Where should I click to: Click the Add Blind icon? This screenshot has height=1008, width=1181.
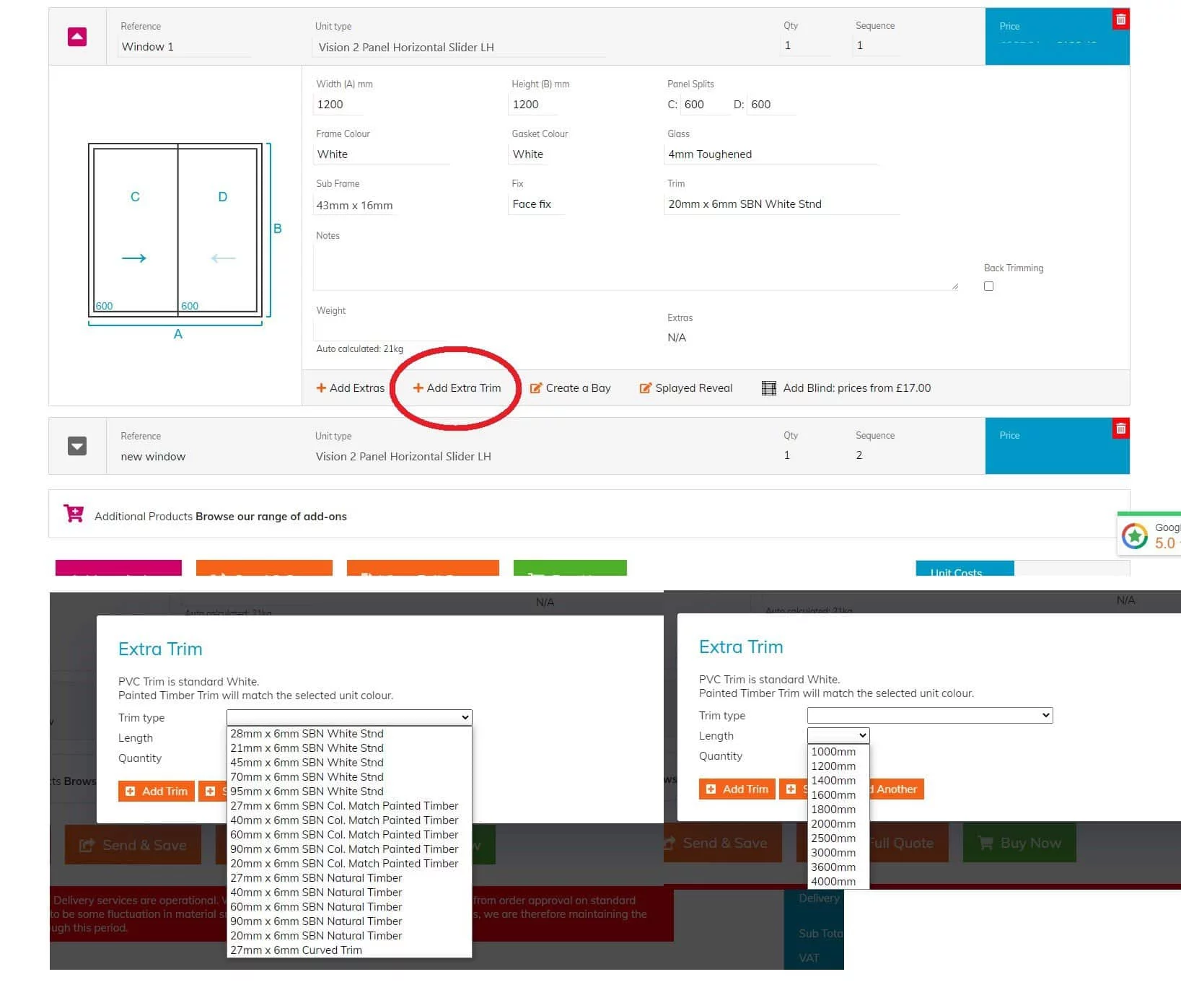(769, 388)
